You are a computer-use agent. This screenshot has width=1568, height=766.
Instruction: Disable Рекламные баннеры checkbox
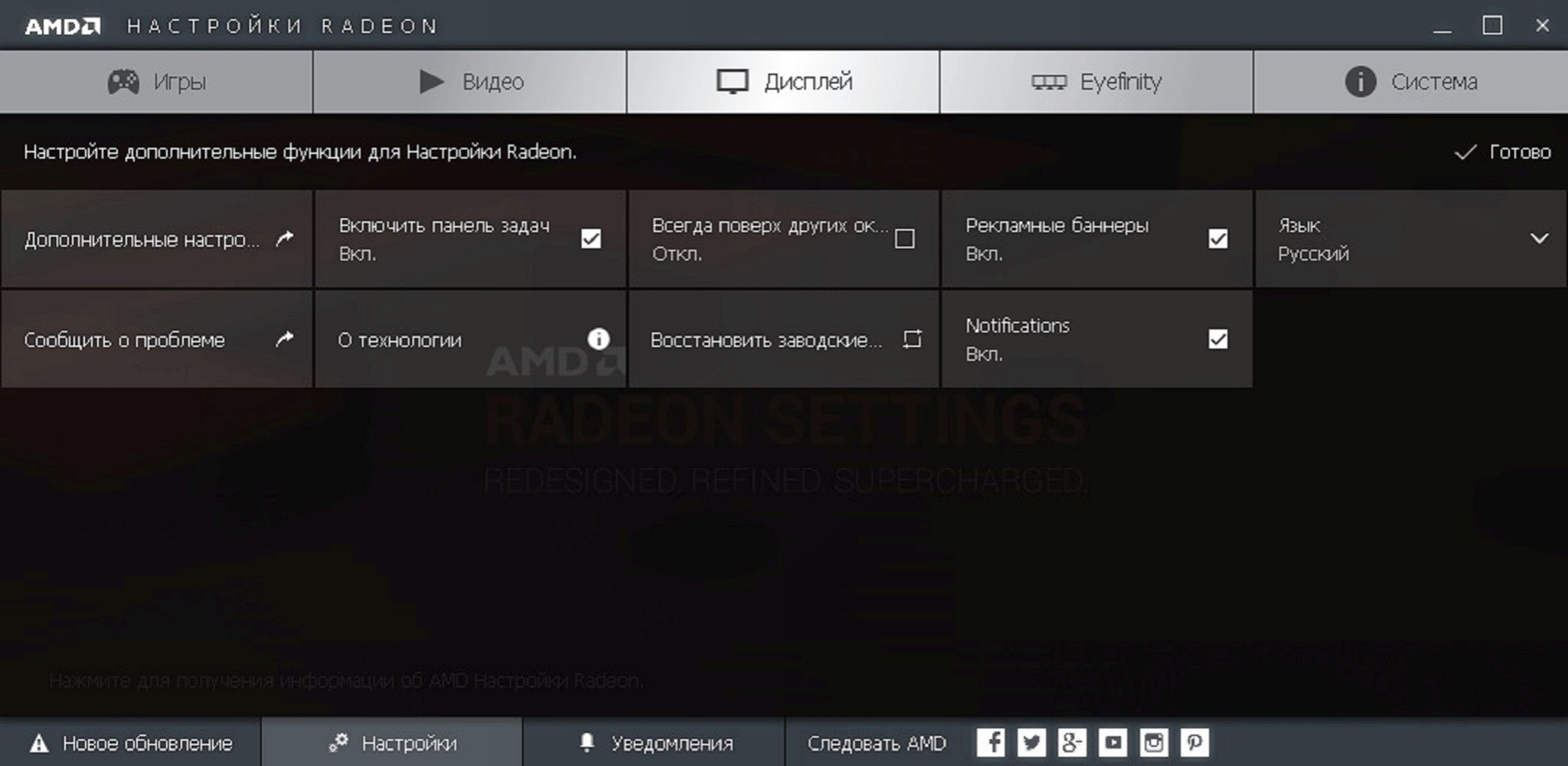1218,239
